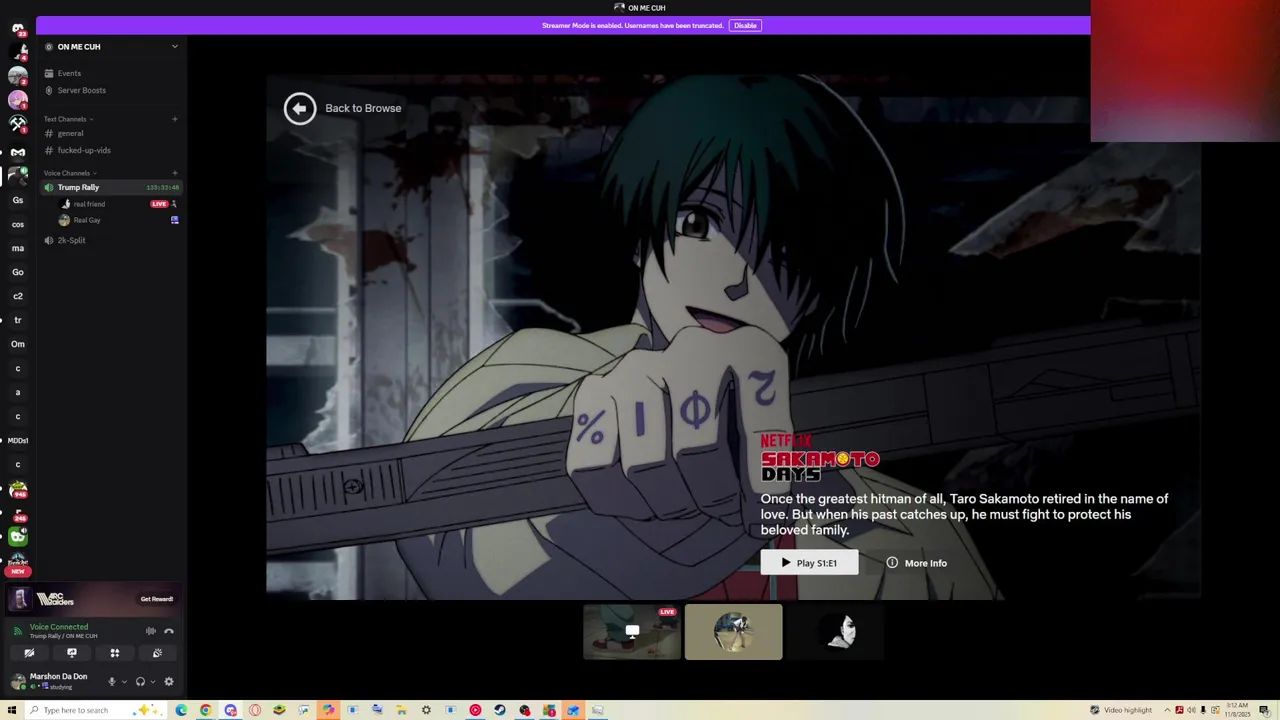Open Opera browser from the taskbar

[x=255, y=710]
